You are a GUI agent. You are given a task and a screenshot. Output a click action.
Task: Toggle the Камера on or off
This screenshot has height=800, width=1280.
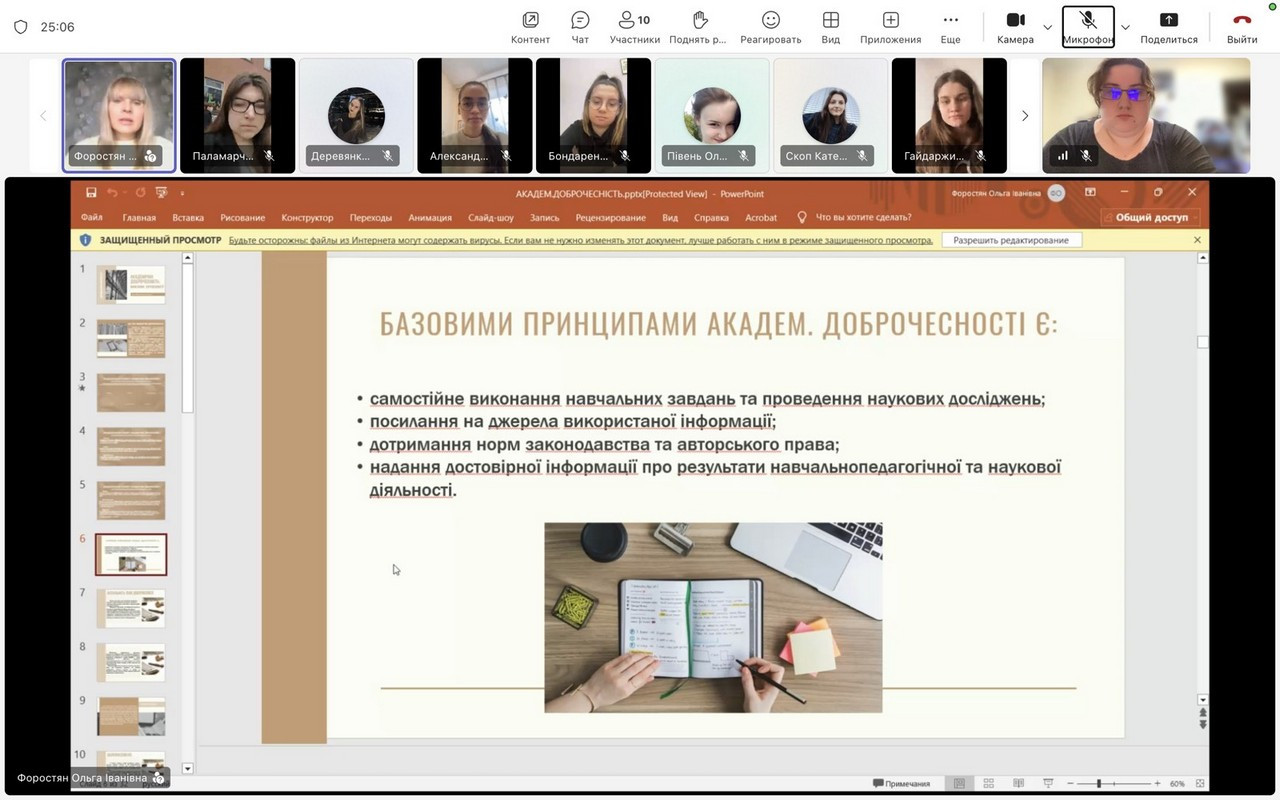click(1015, 27)
